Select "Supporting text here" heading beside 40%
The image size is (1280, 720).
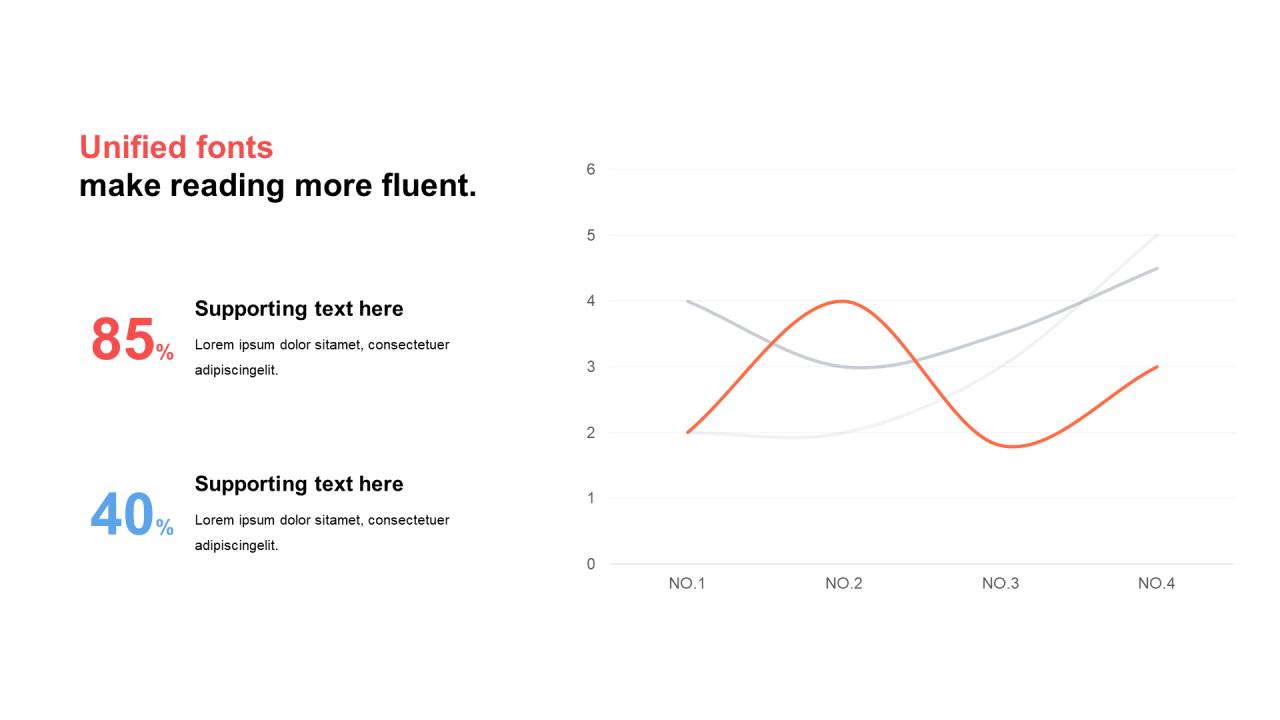click(299, 484)
